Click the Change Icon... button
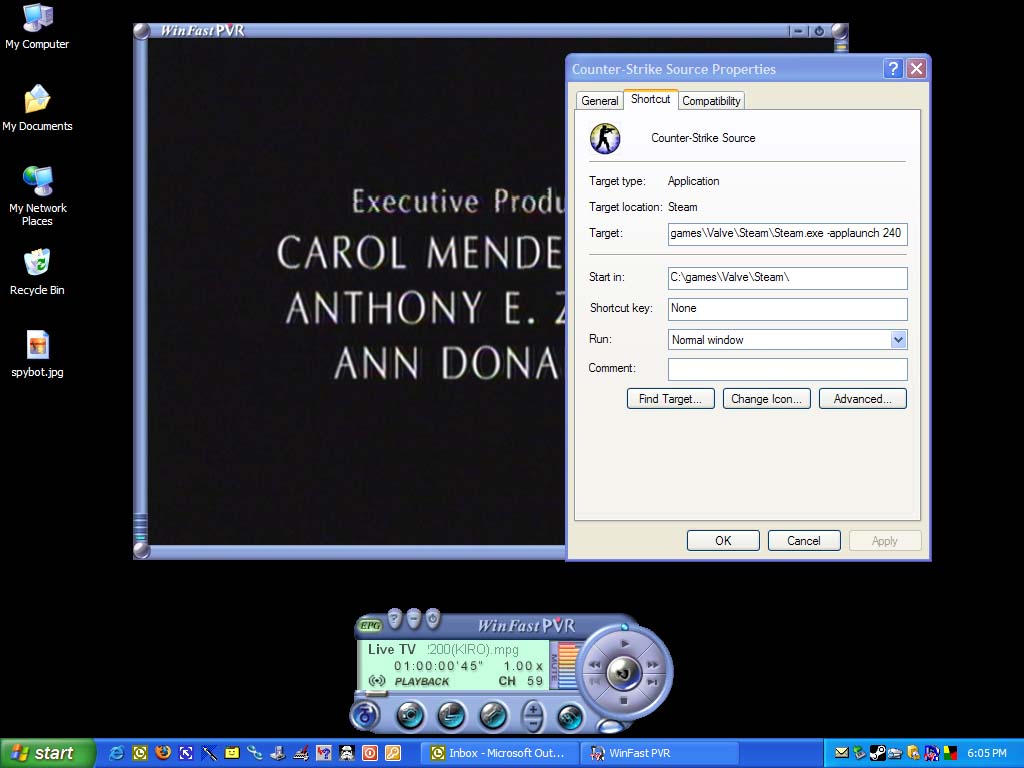 pyautogui.click(x=767, y=399)
